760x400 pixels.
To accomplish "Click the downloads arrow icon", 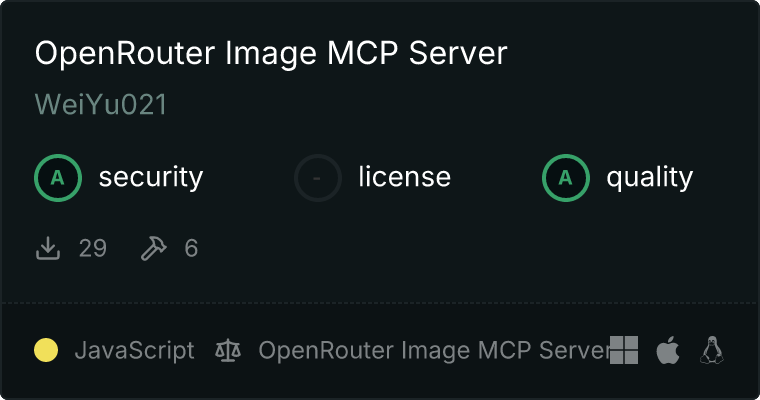I will click(x=48, y=248).
